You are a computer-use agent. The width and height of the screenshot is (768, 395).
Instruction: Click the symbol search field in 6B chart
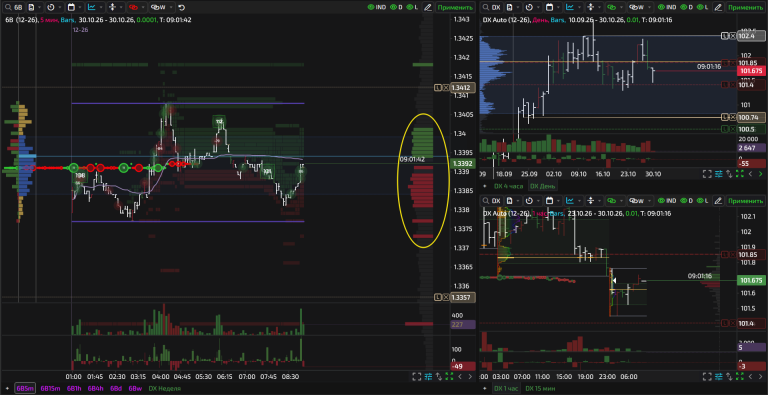(13, 7)
